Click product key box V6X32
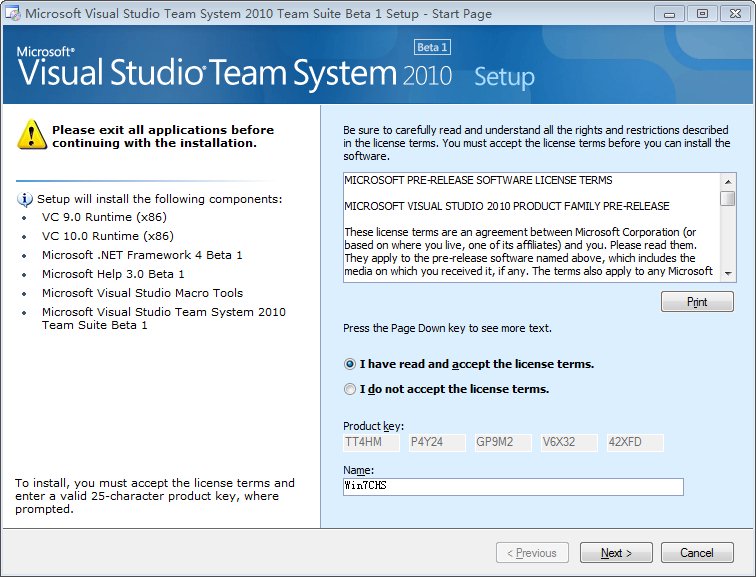Viewport: 756px width, 577px height. (569, 443)
